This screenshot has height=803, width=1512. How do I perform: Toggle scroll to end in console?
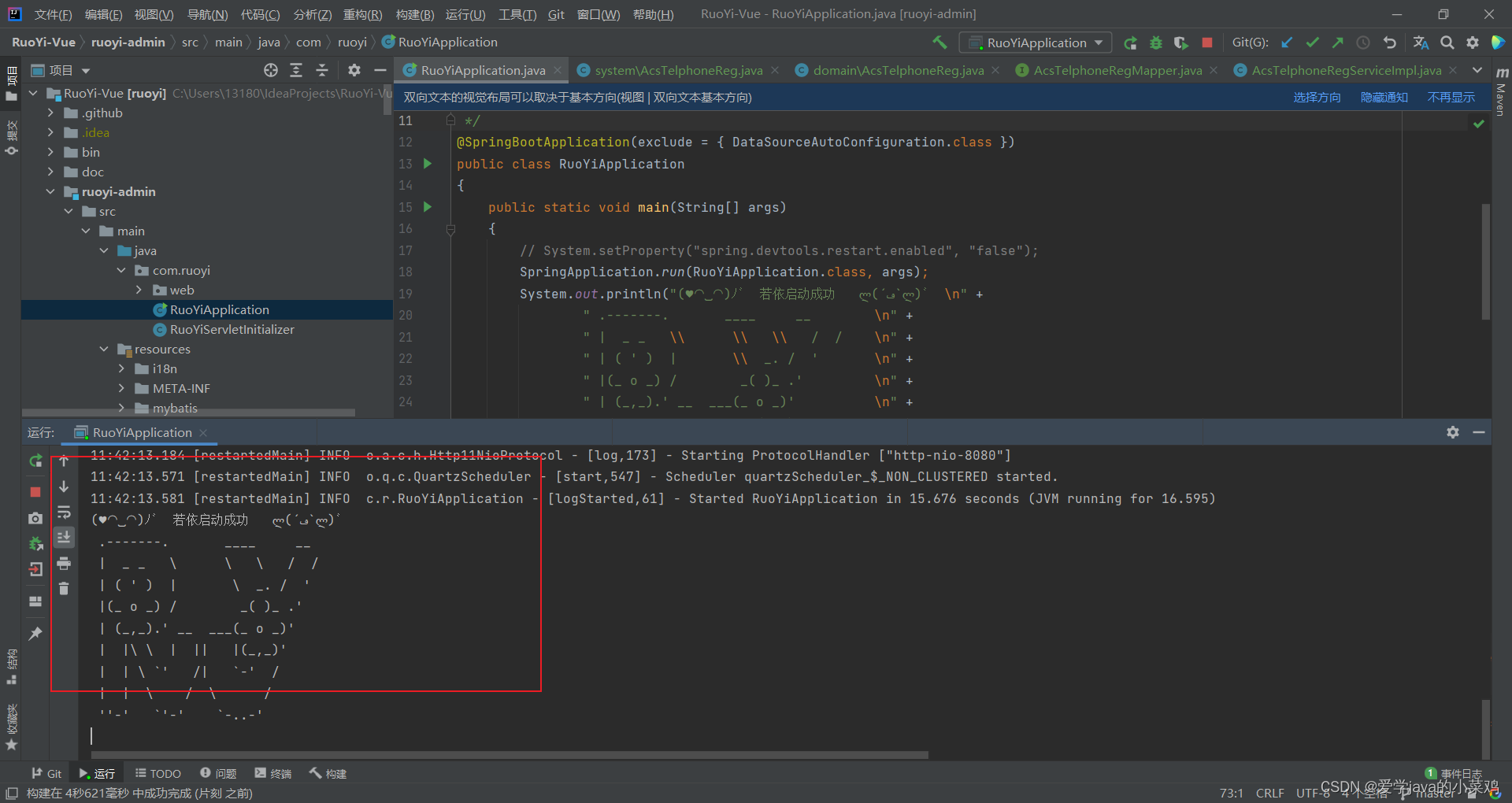coord(64,538)
